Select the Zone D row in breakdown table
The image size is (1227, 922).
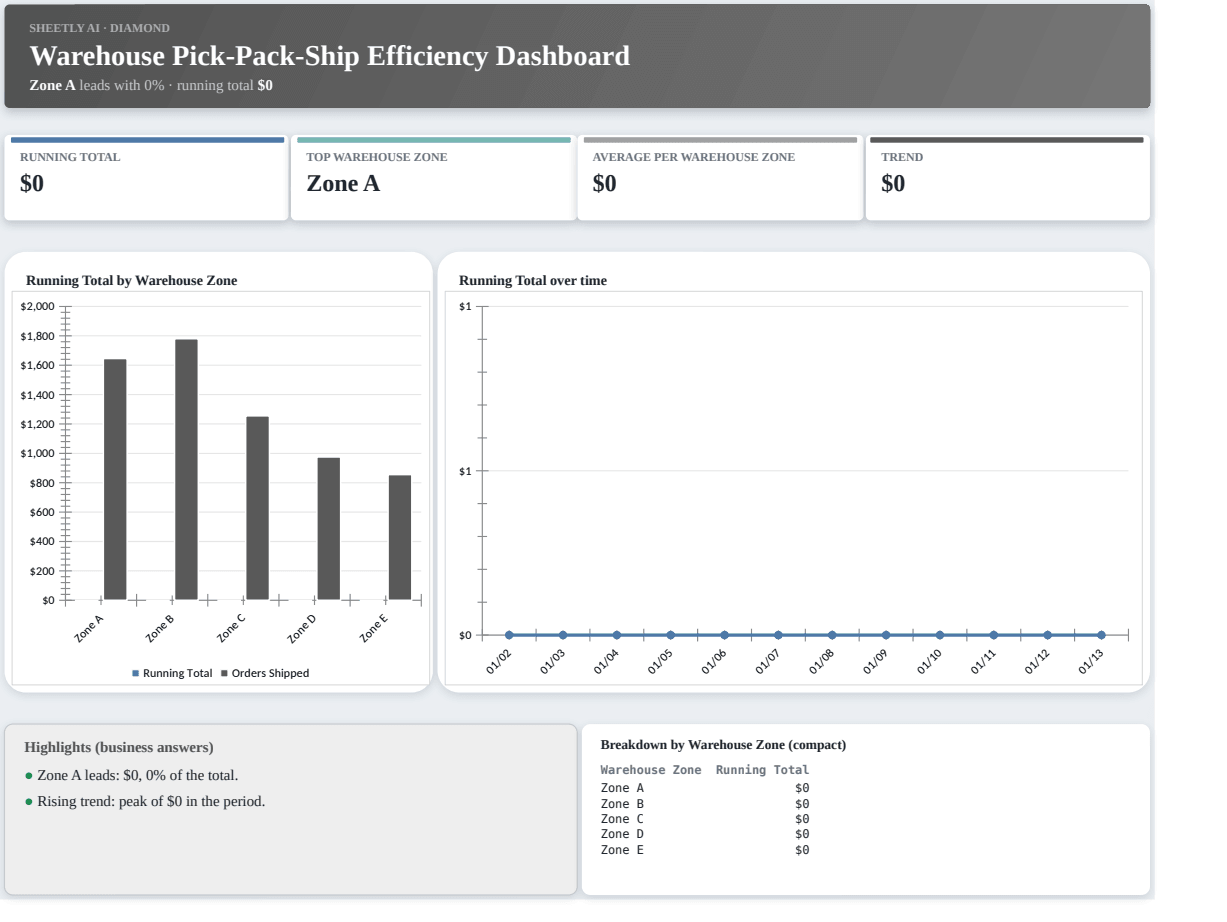click(705, 834)
